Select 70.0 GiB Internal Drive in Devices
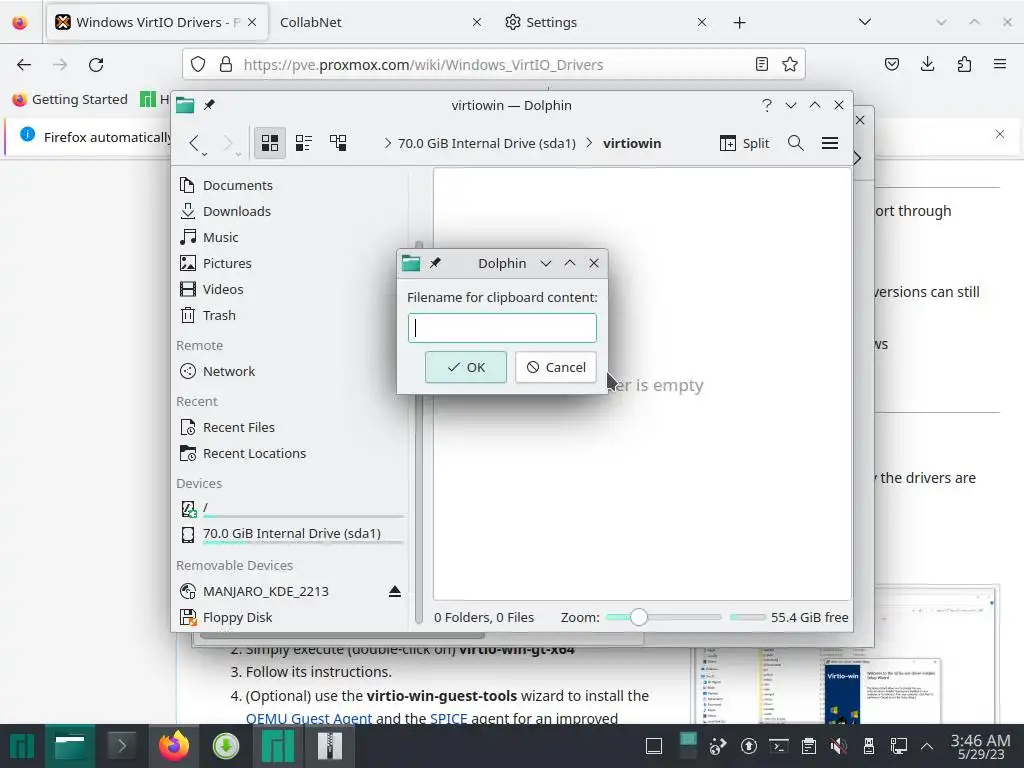The height and width of the screenshot is (768, 1024). (291, 534)
